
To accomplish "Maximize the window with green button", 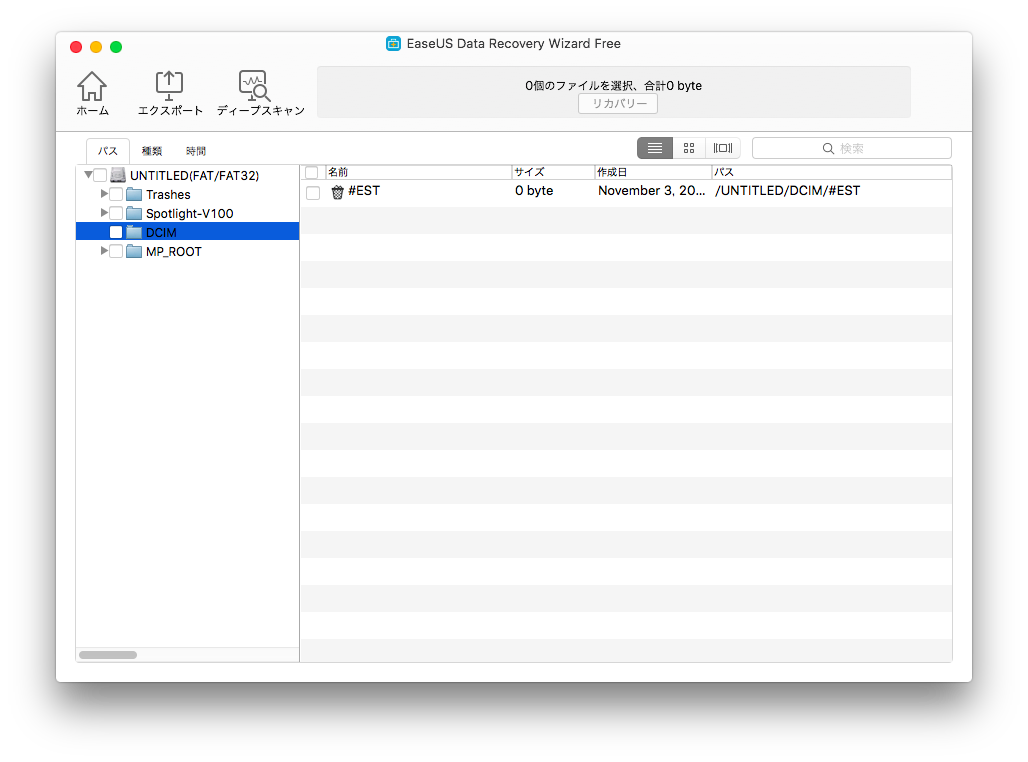I will point(116,47).
